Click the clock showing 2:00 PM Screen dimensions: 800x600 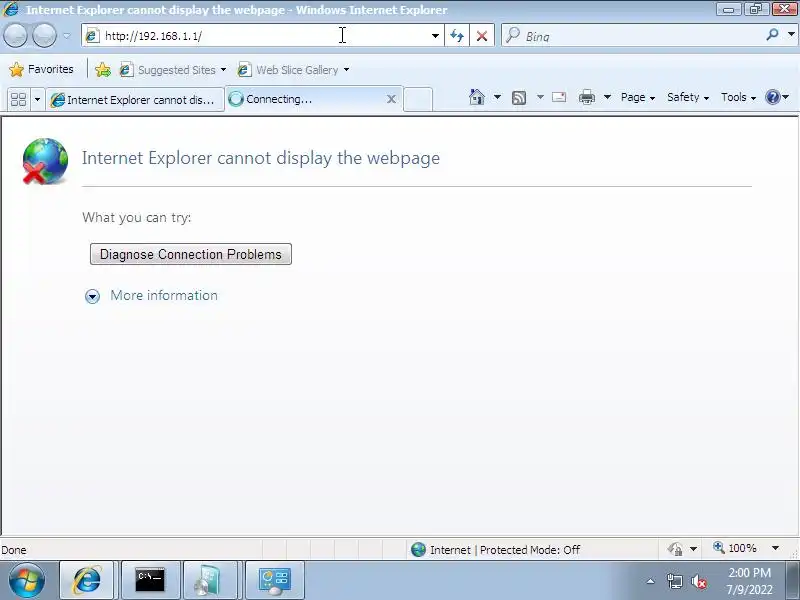(x=749, y=581)
